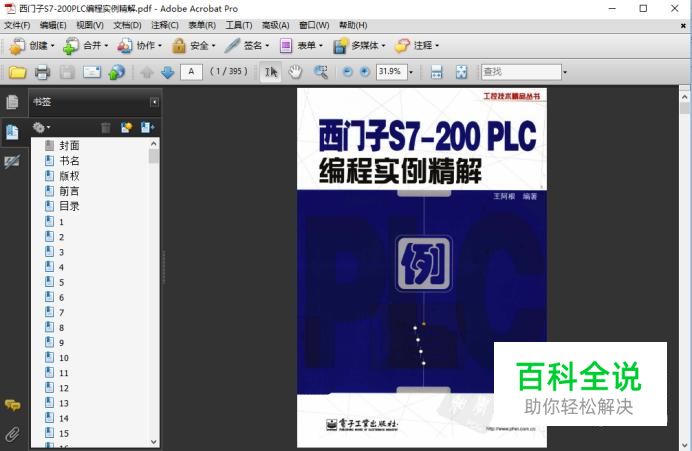Close the document with menu bar X
The width and height of the screenshot is (692, 451).
point(683,26)
